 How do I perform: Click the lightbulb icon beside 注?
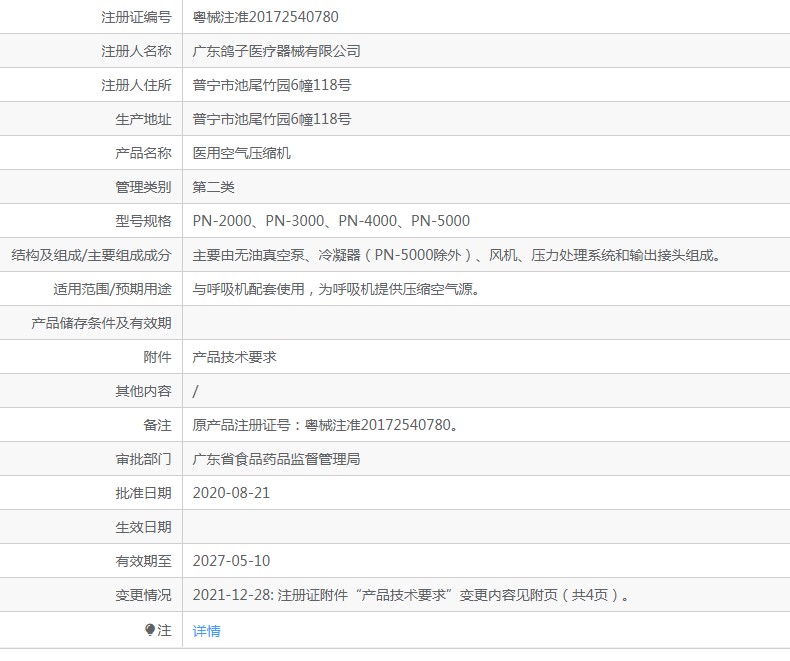point(150,629)
